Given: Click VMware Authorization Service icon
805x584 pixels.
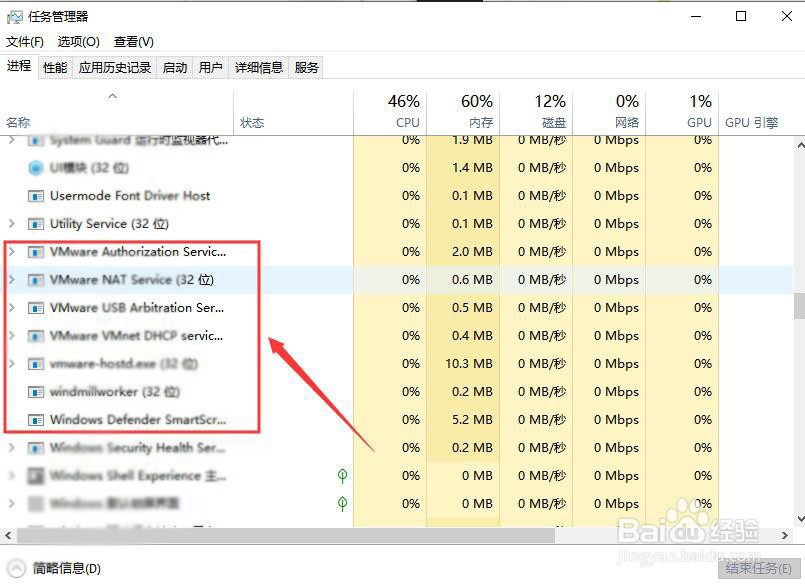Looking at the screenshot, I should [35, 252].
